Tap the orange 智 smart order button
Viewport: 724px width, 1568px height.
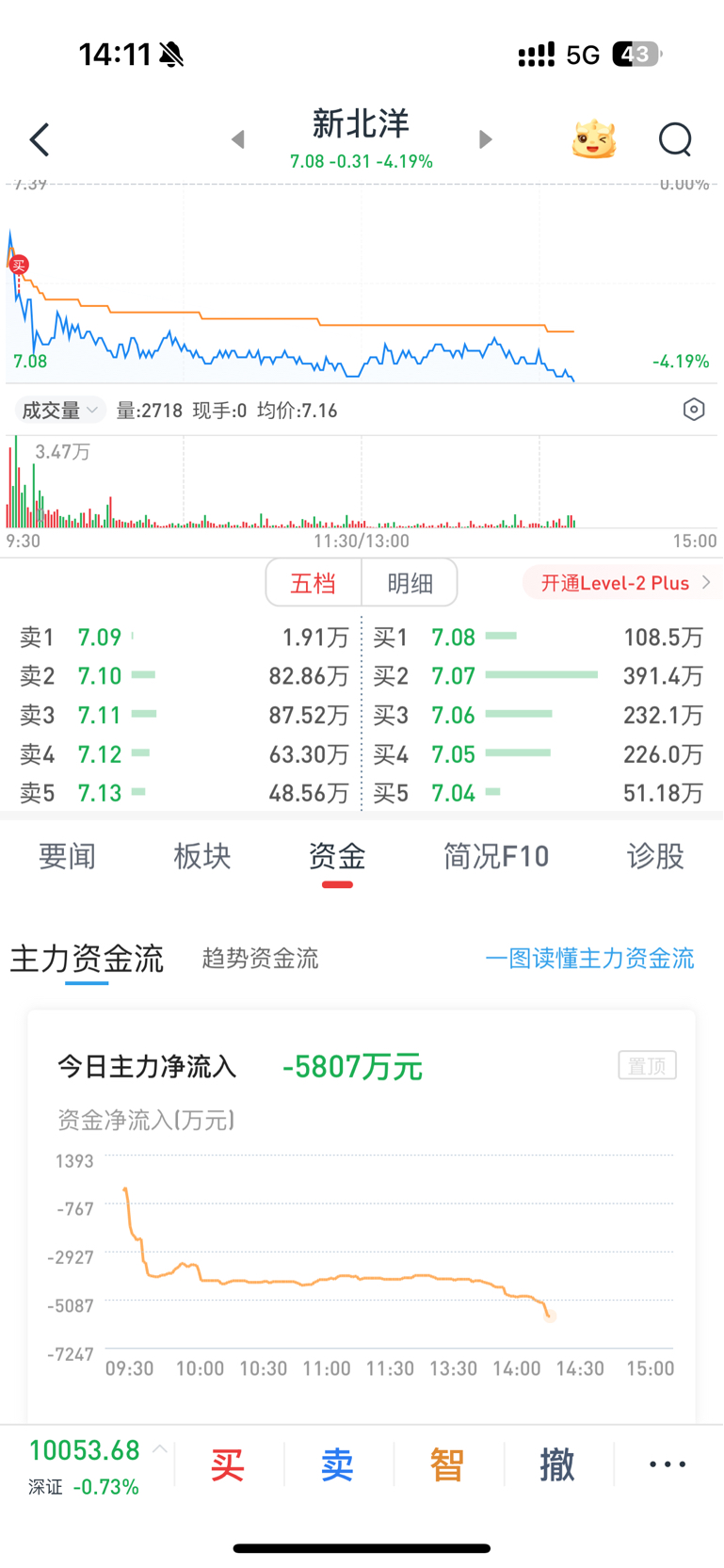pyautogui.click(x=447, y=1464)
